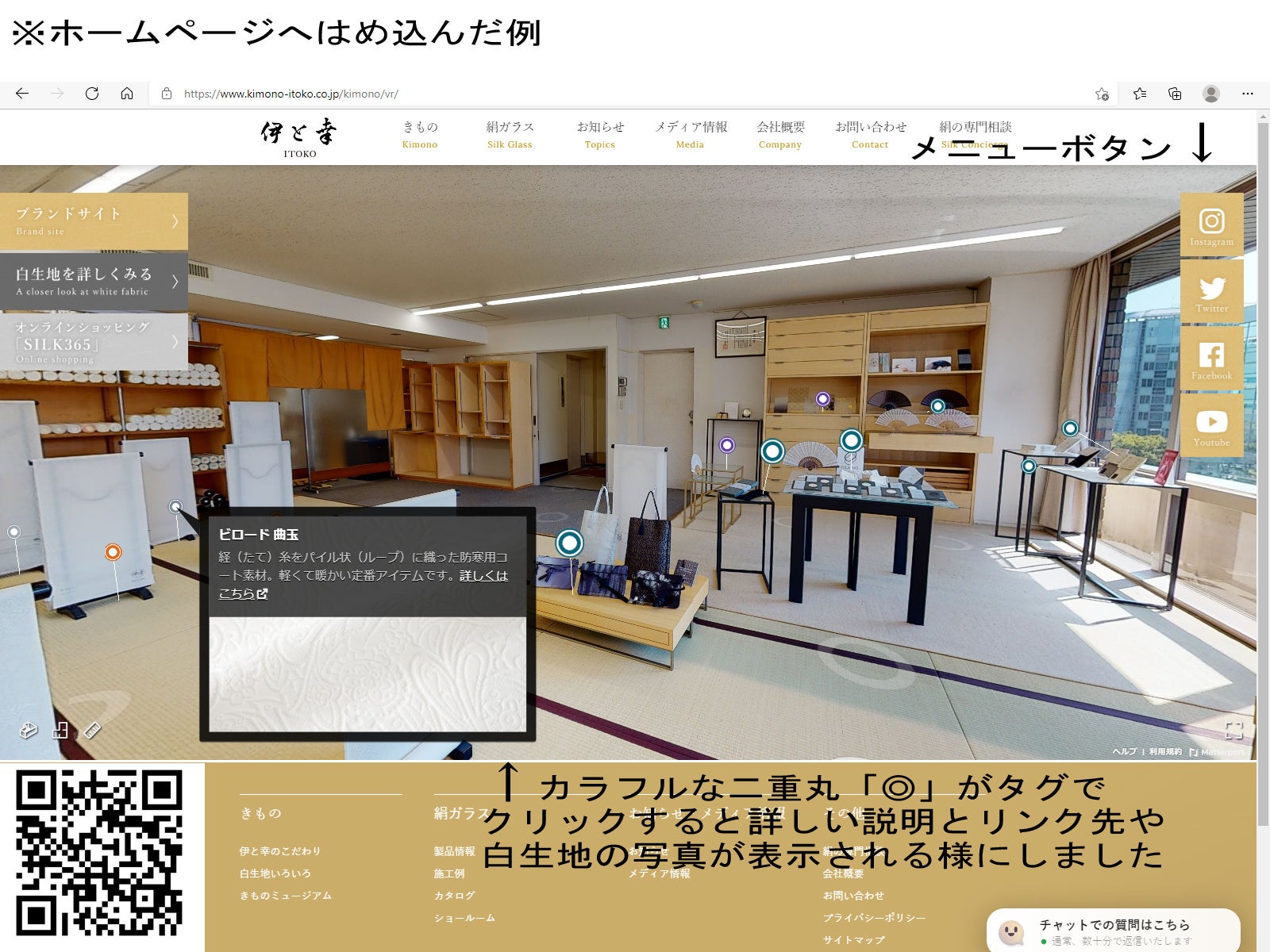Switch to dollhouse view in the VR viewer
1270x952 pixels.
(29, 730)
